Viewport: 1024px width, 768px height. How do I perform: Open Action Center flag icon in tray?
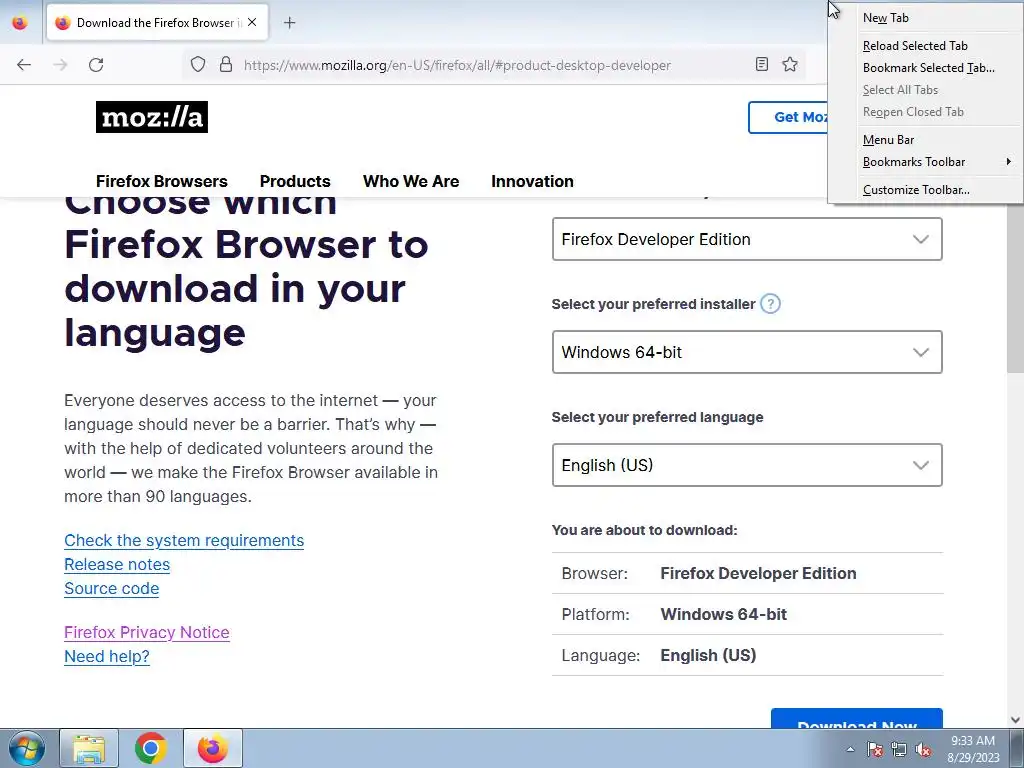tap(874, 749)
